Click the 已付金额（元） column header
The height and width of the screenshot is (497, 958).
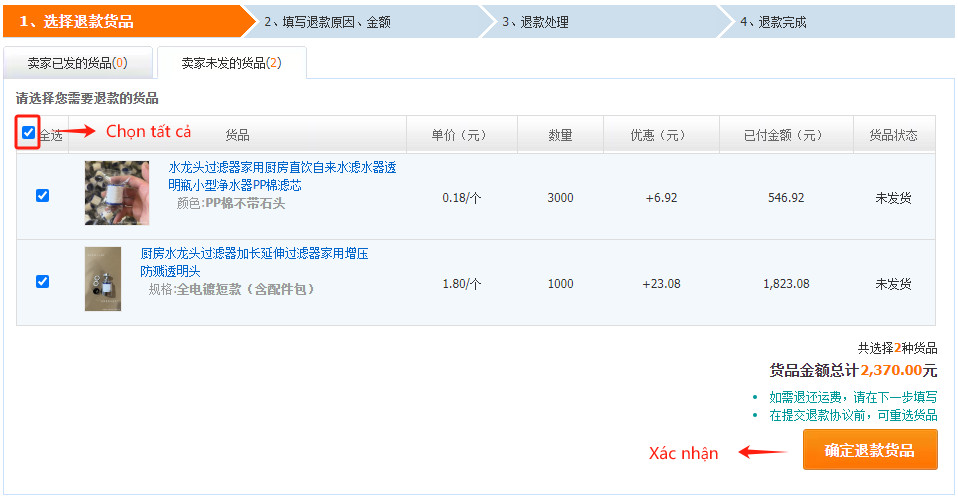(x=785, y=135)
